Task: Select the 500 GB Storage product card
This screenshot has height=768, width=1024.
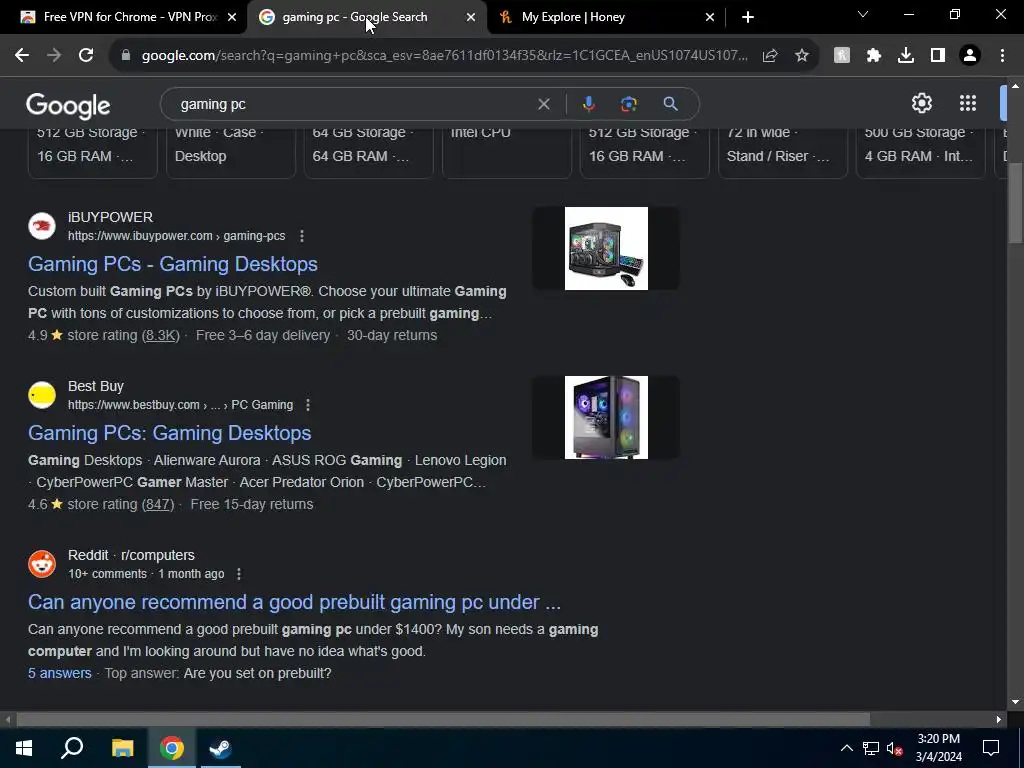Action: tap(921, 153)
